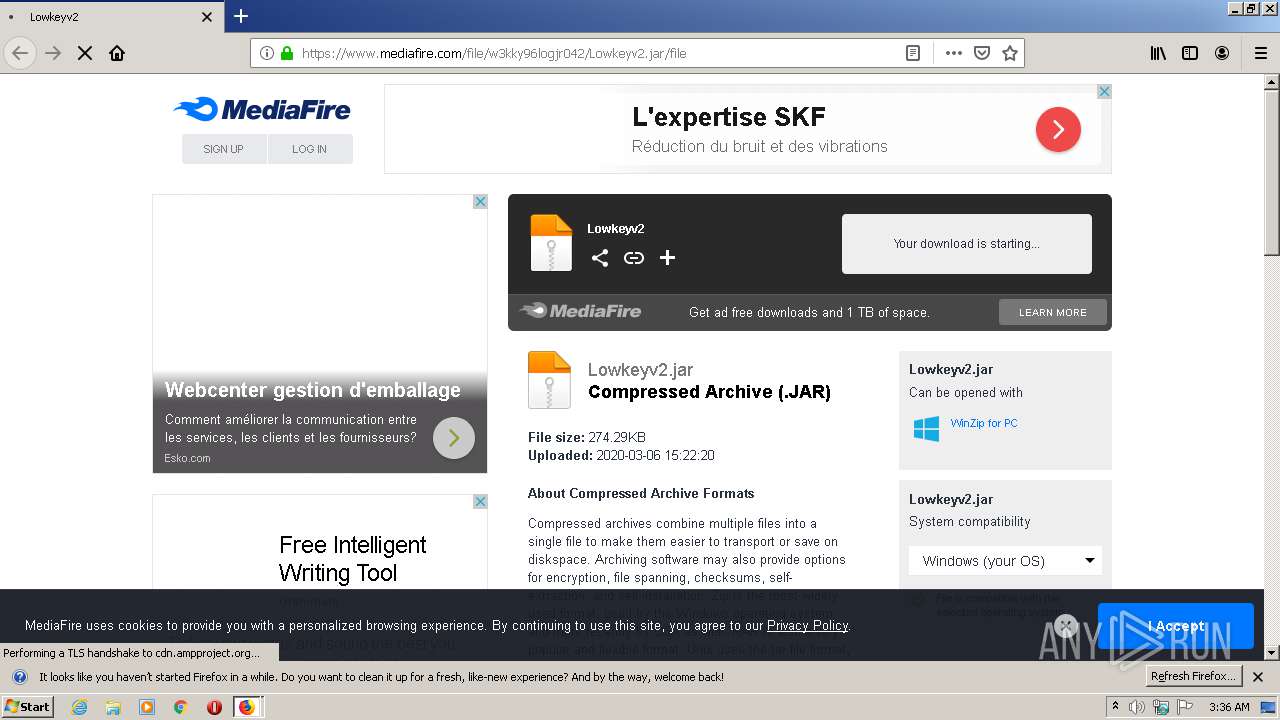This screenshot has width=1280, height=720.
Task: Click 'File size: 274.29KB' text
Action: click(x=587, y=437)
